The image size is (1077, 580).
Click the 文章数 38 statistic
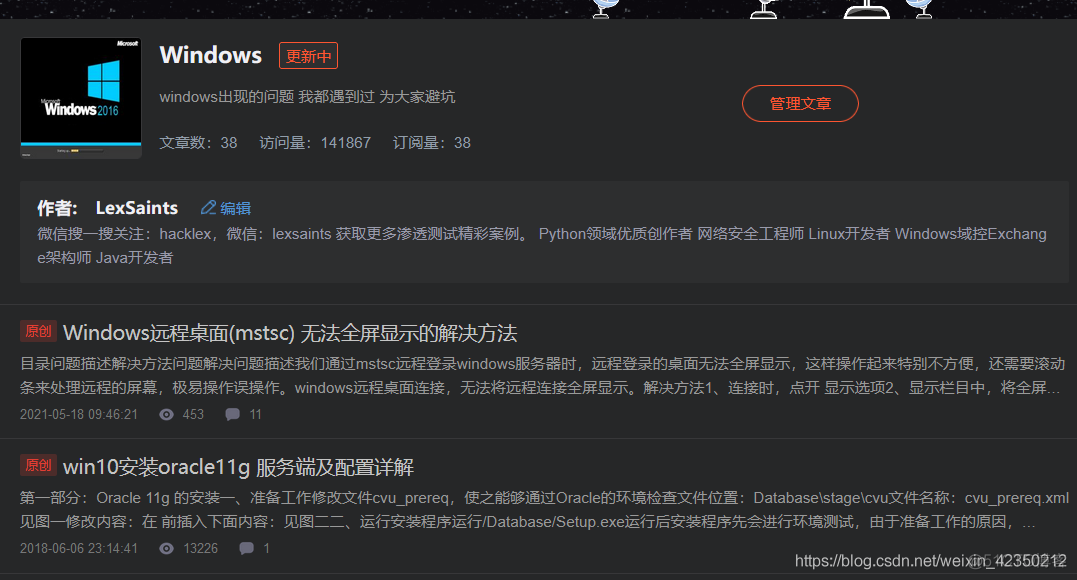(199, 143)
